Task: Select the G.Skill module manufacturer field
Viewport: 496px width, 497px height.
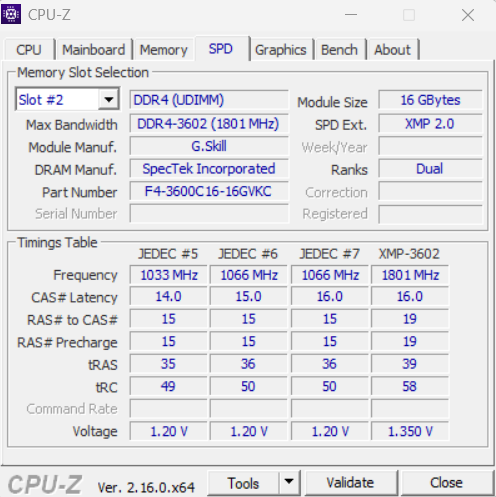Action: 209,146
